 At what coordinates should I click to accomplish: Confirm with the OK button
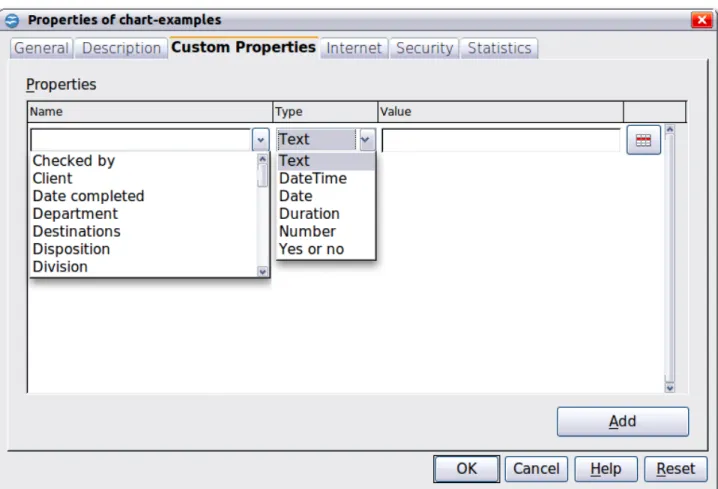coord(467,468)
